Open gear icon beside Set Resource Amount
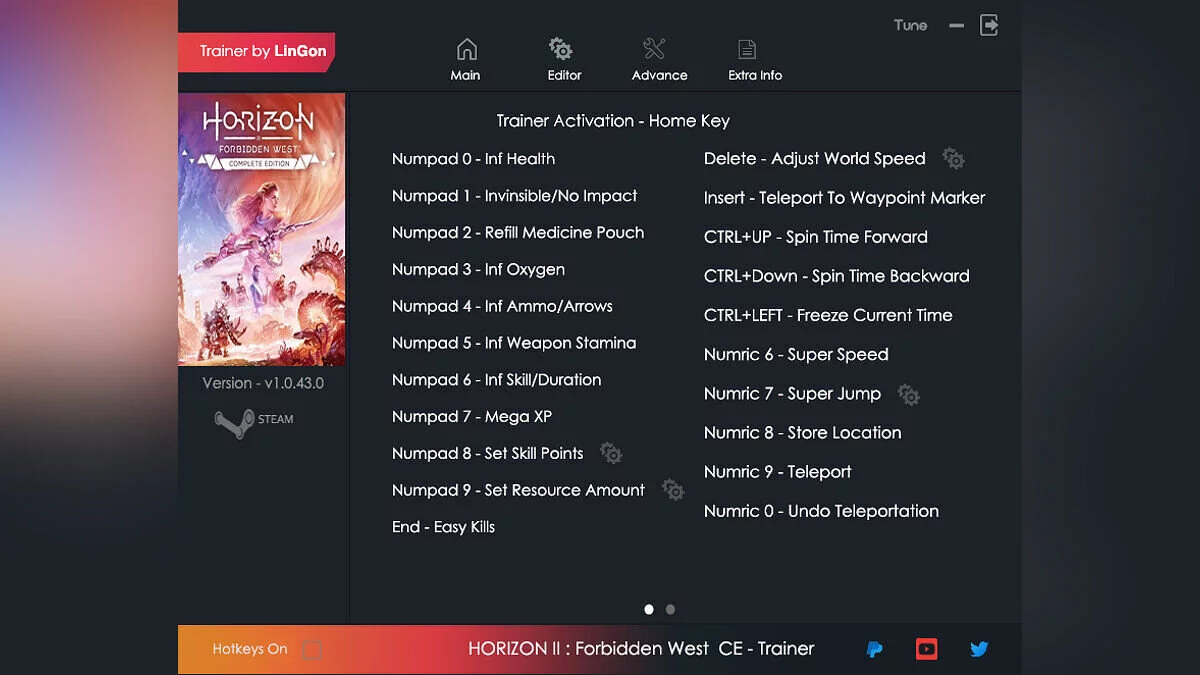Image resolution: width=1200 pixels, height=675 pixels. coord(673,490)
